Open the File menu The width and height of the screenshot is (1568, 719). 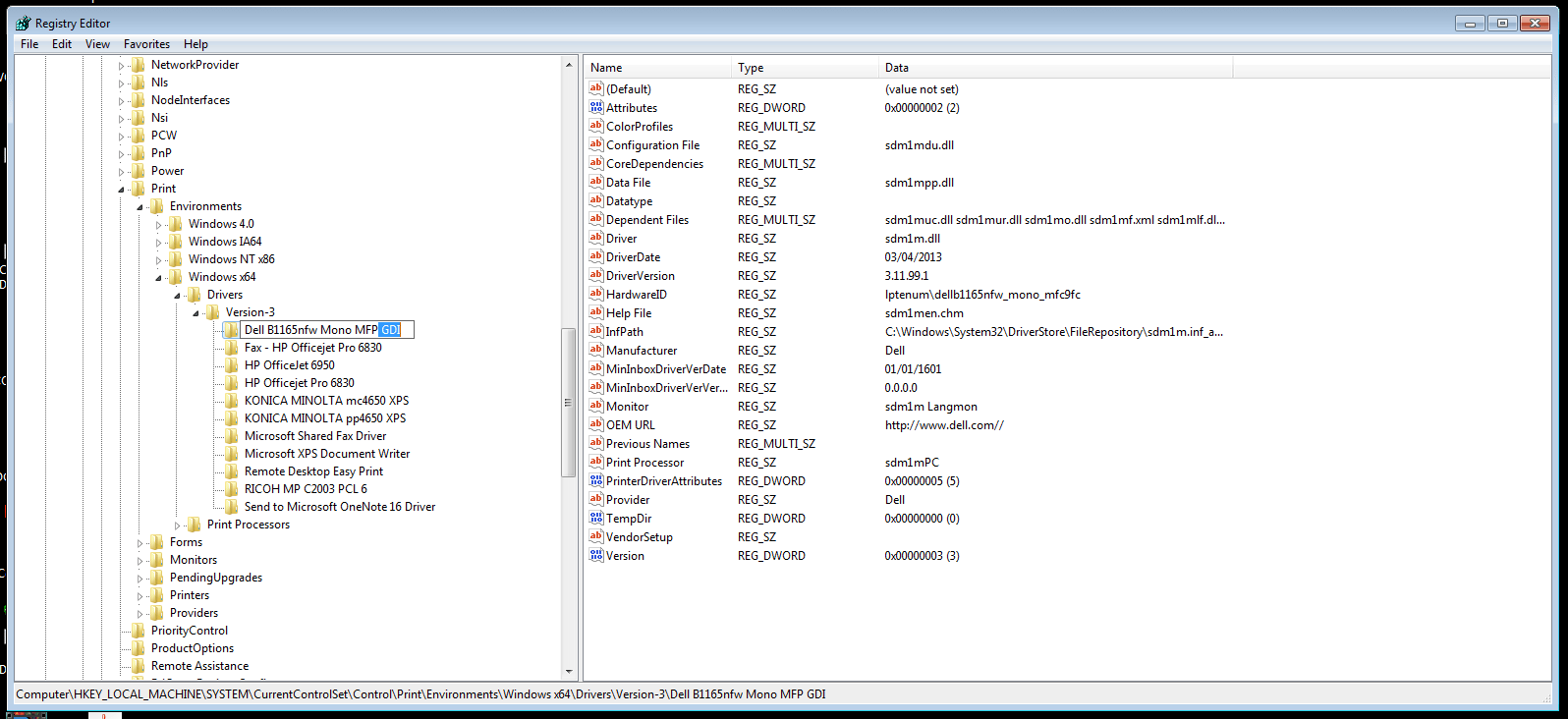coord(29,44)
